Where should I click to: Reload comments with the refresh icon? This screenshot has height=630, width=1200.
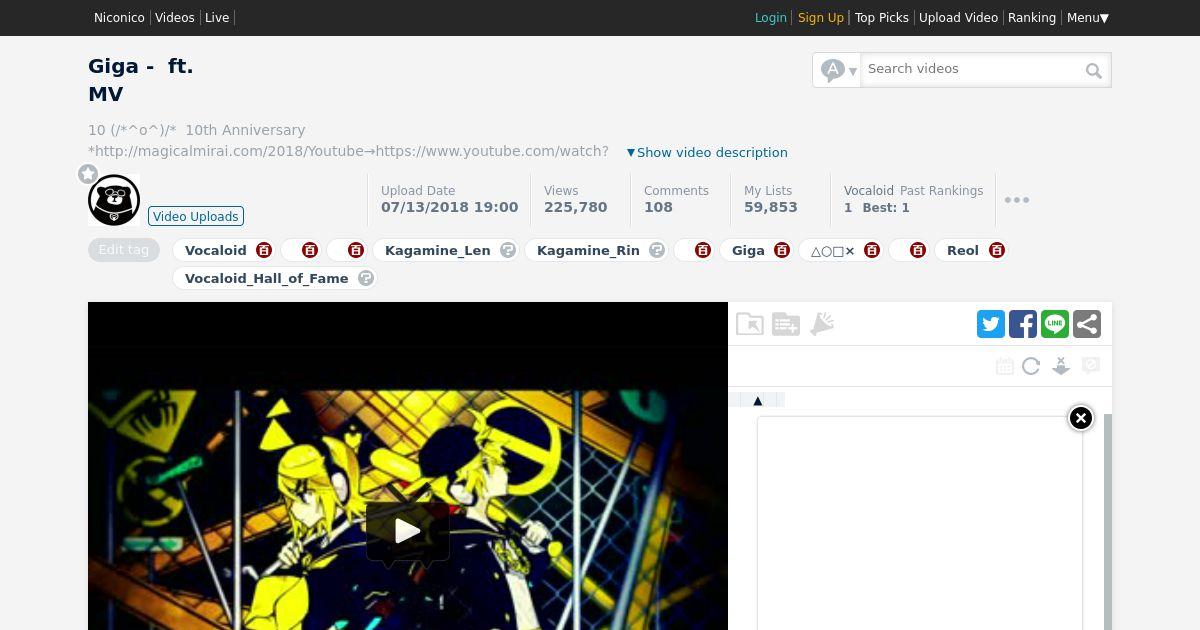coord(1031,367)
